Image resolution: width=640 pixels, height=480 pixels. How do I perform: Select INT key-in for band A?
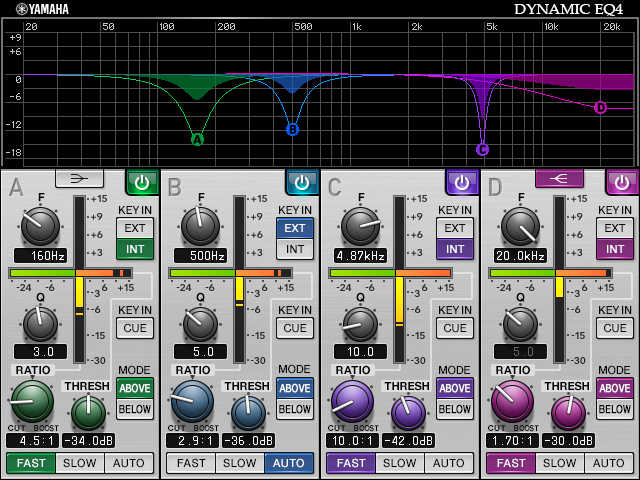pyautogui.click(x=135, y=249)
